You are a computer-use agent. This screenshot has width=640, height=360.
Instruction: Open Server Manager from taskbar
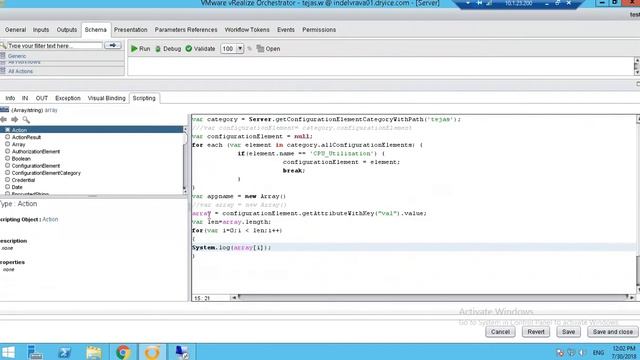pyautogui.click(x=35, y=352)
